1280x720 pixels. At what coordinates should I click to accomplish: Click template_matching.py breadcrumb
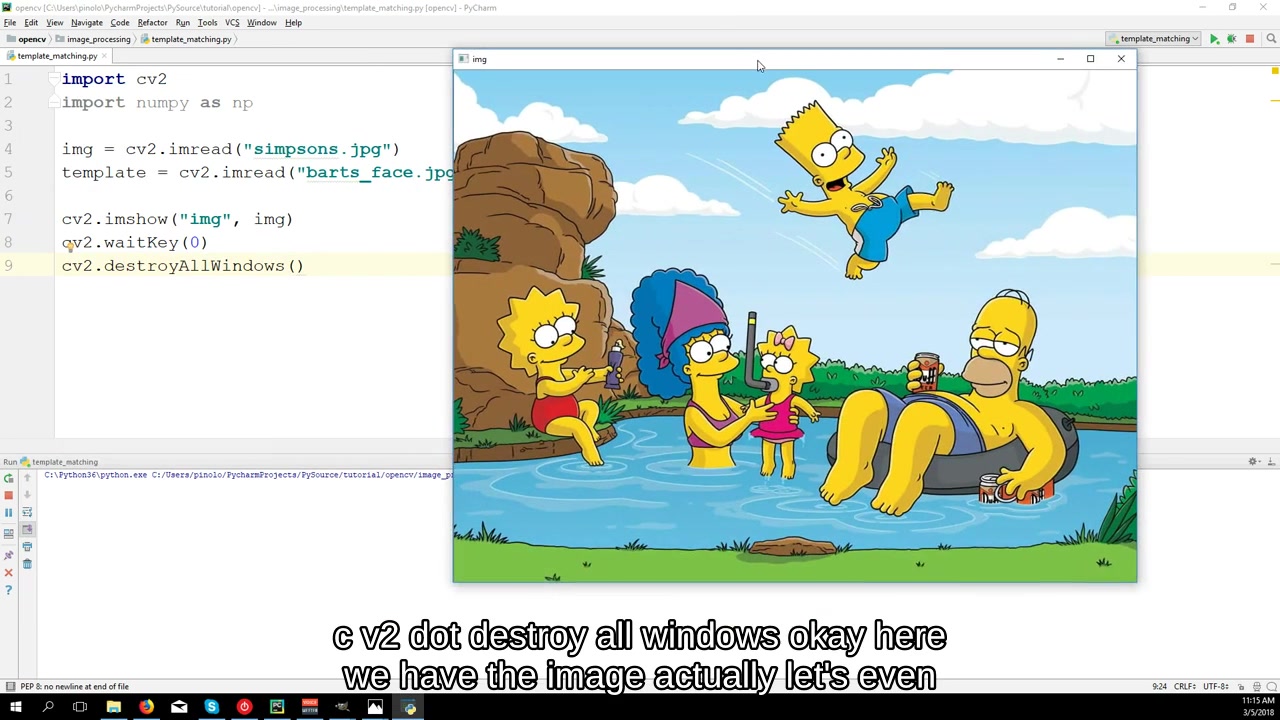pos(186,39)
